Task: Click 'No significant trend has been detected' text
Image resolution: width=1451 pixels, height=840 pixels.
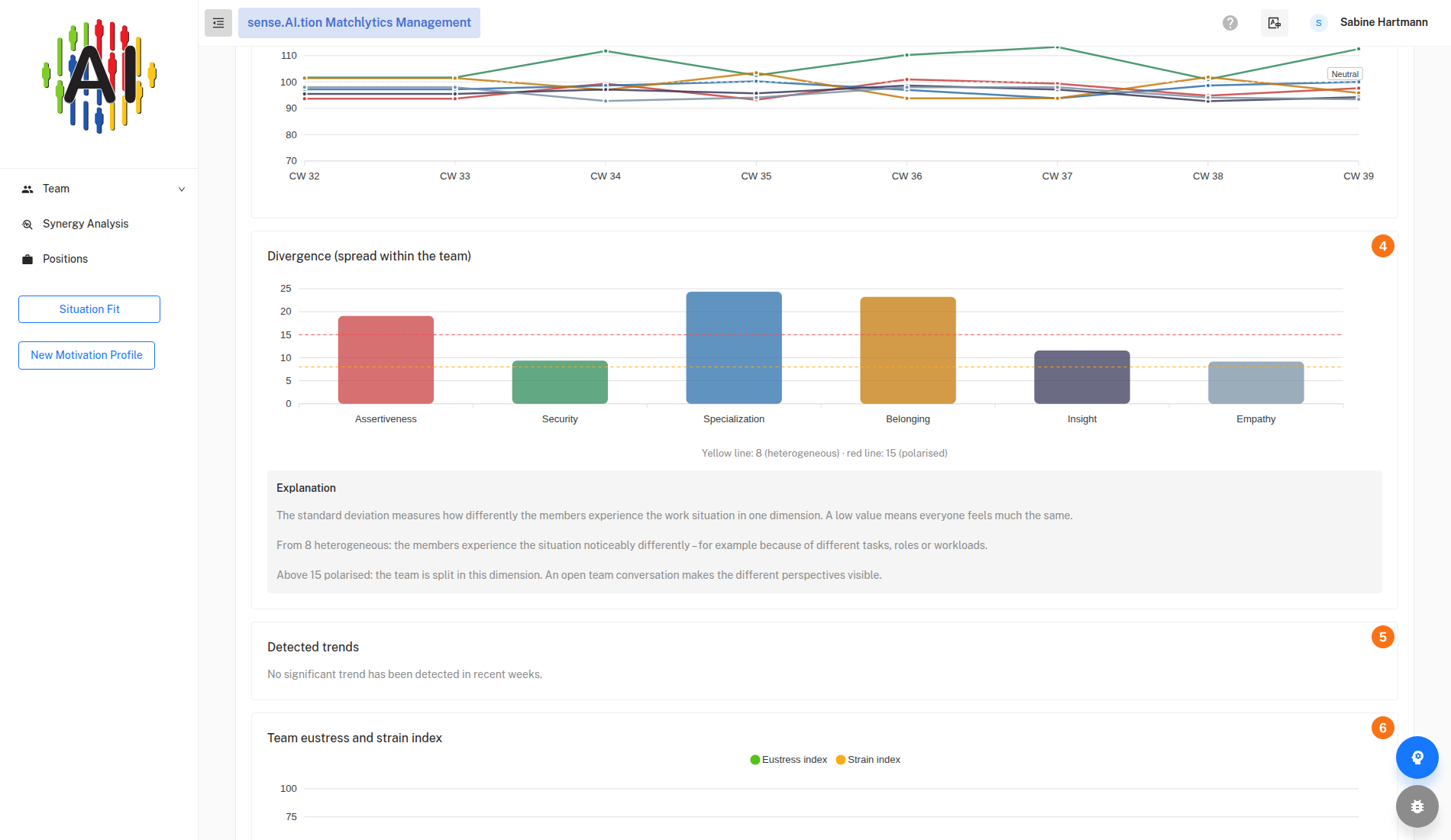Action: [x=405, y=674]
